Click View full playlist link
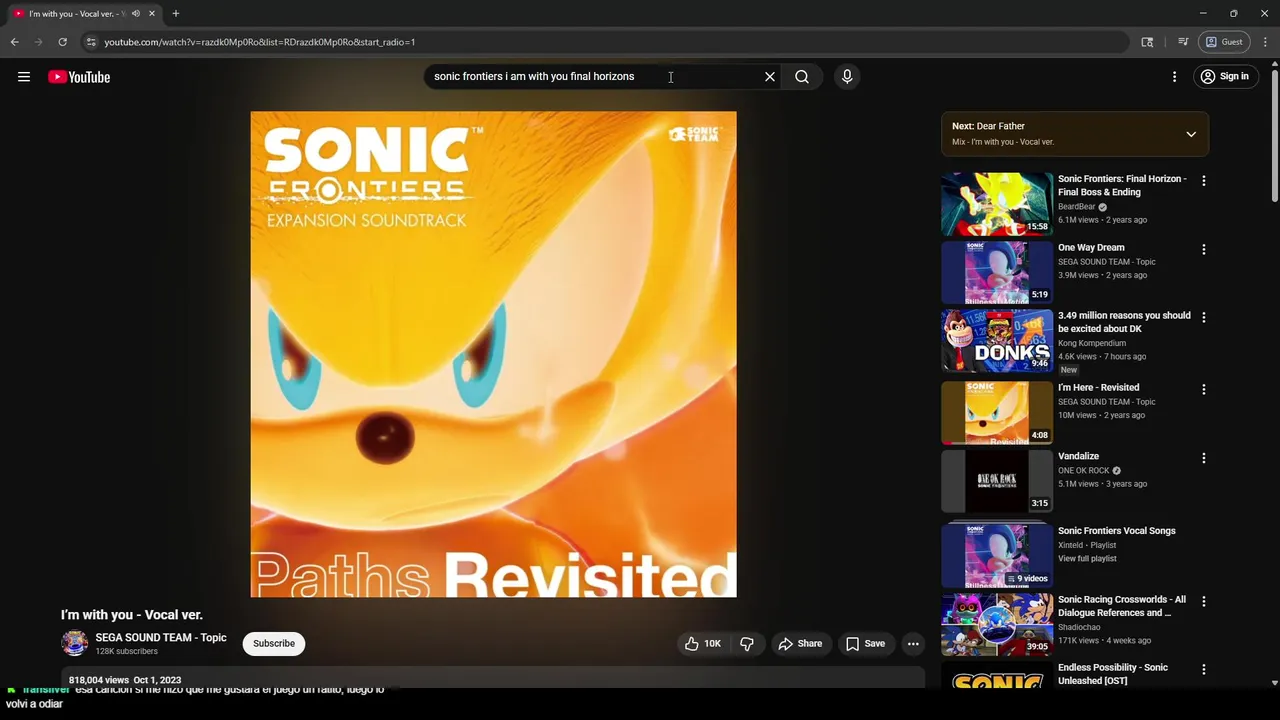Screen dimensions: 1280x720 pyautogui.click(x=1087, y=559)
